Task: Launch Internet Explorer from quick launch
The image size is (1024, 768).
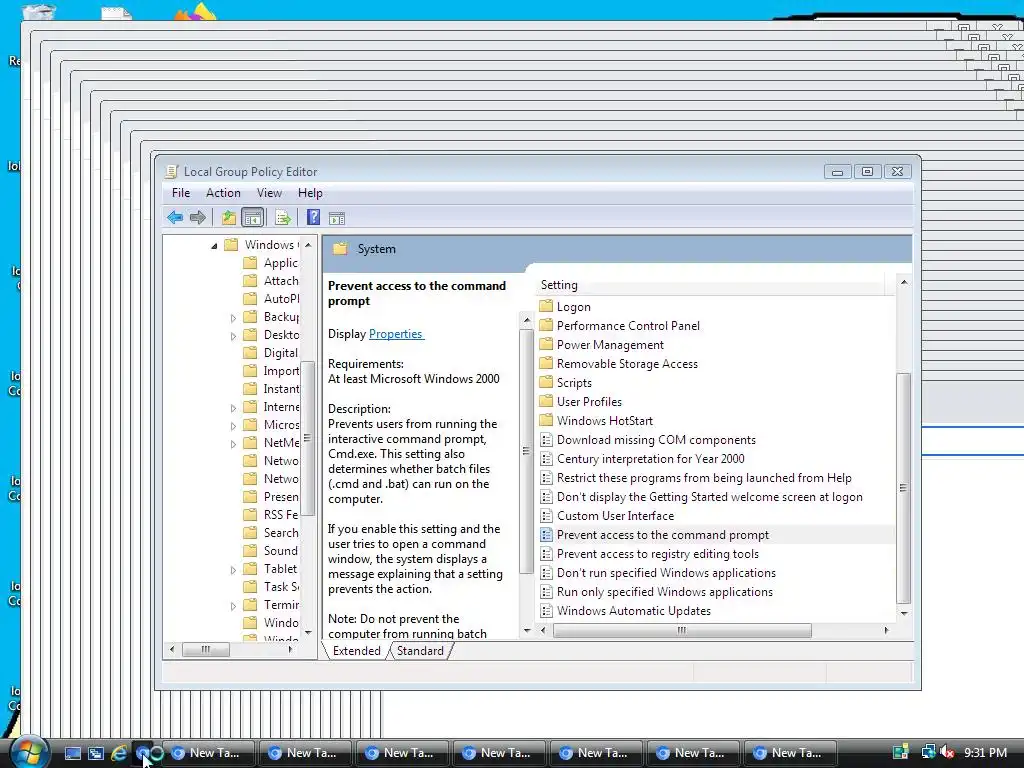Action: 119,753
